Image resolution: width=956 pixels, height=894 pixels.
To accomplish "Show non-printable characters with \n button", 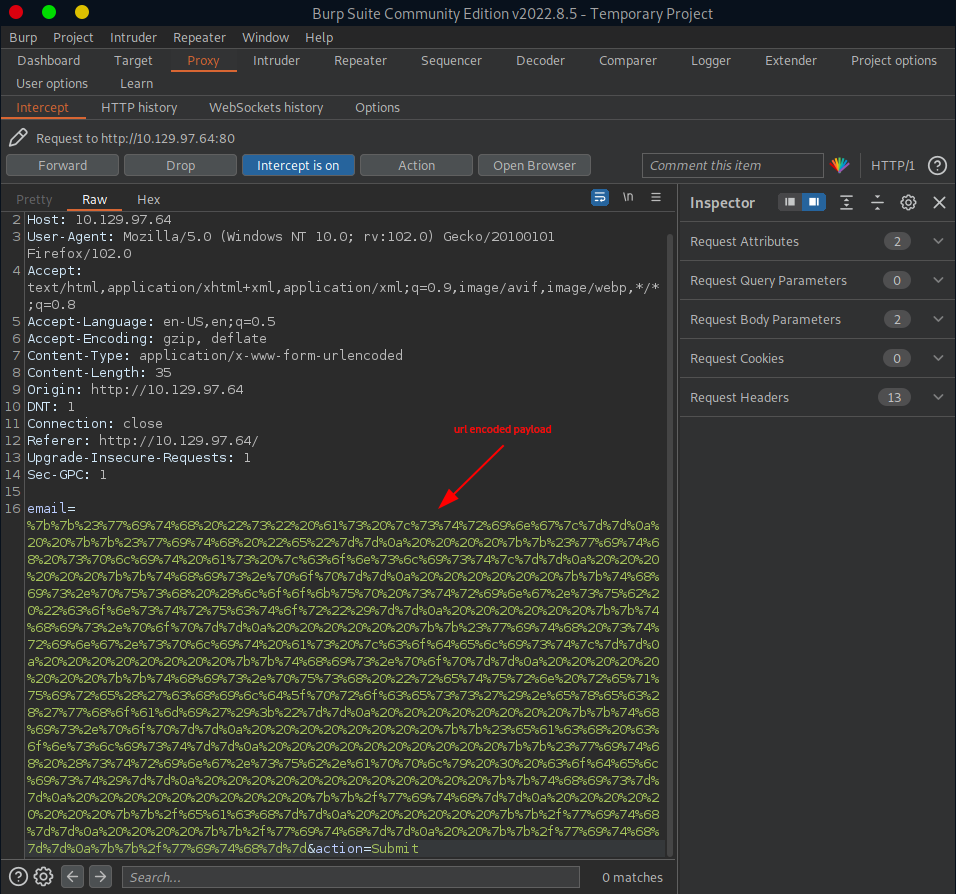I will 628,197.
